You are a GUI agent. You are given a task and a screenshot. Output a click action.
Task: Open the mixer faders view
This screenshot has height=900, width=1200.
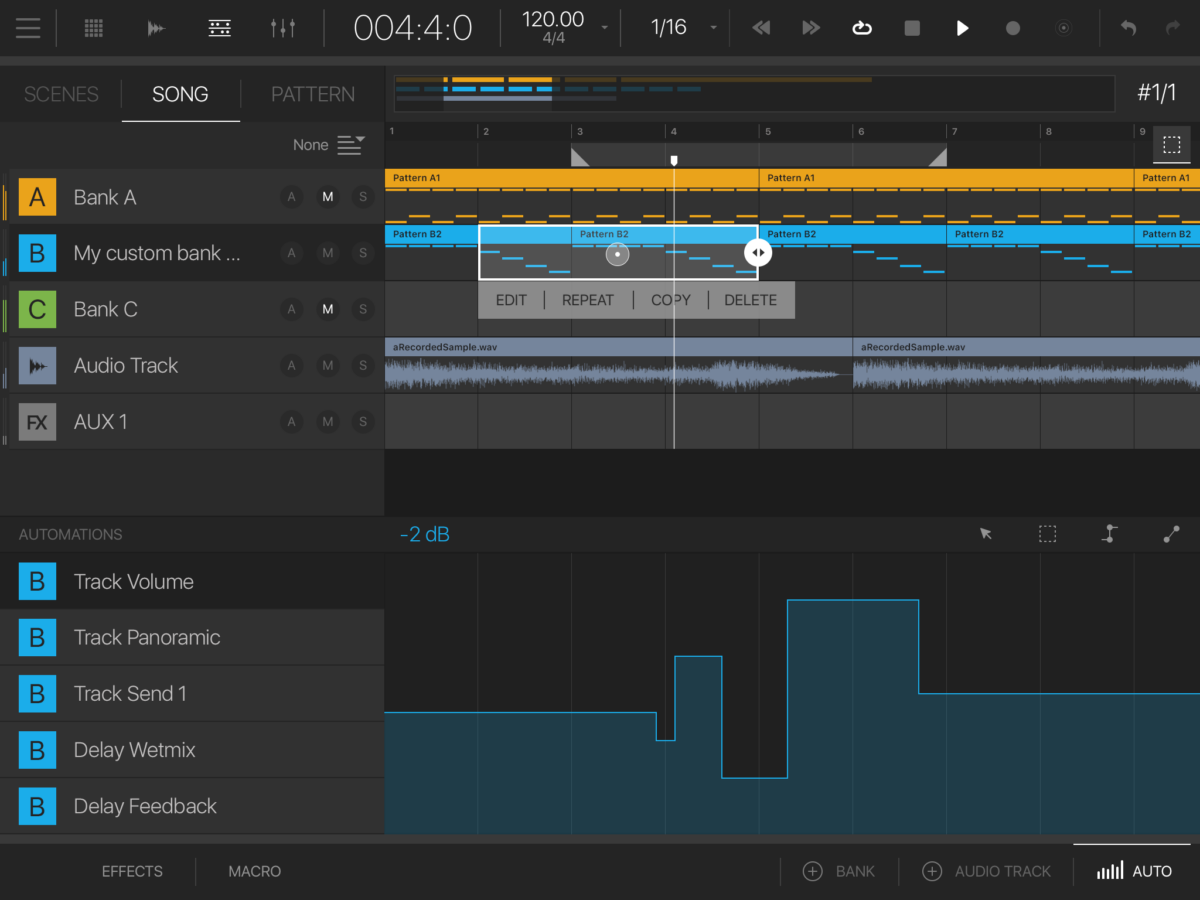283,28
